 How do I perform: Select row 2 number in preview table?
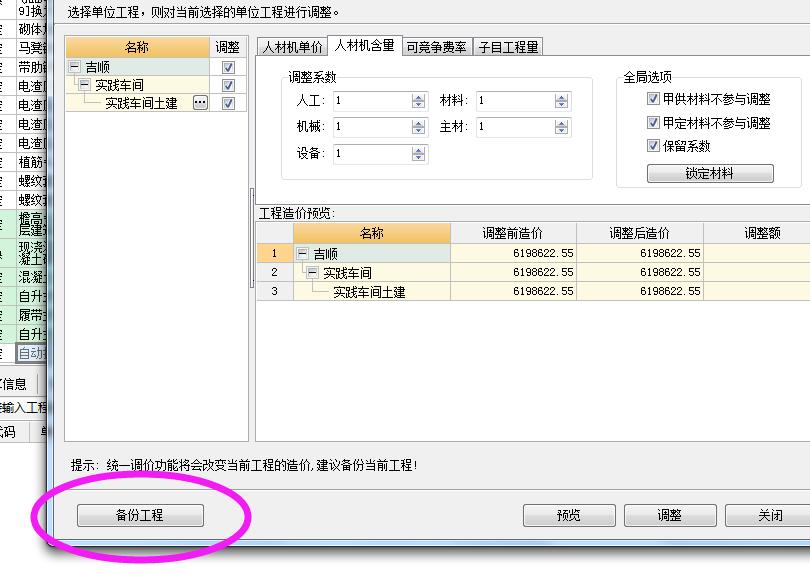(x=275, y=272)
